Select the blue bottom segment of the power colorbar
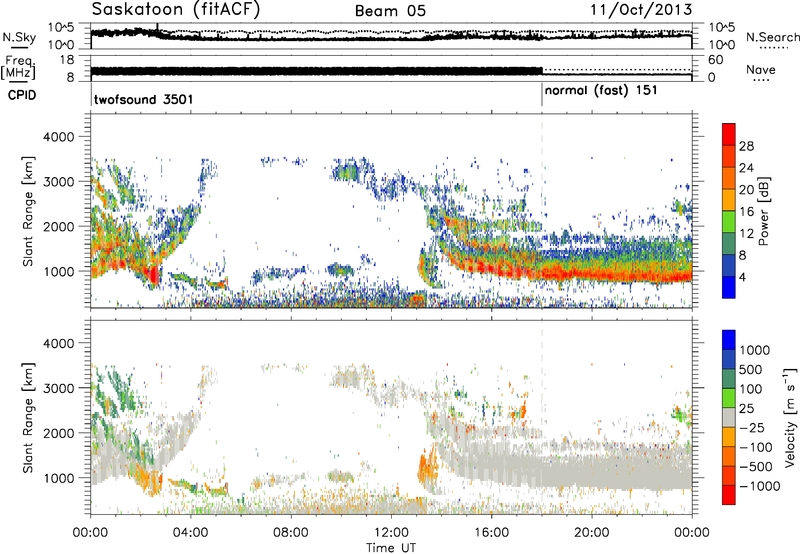This screenshot has width=800, height=554. point(729,287)
